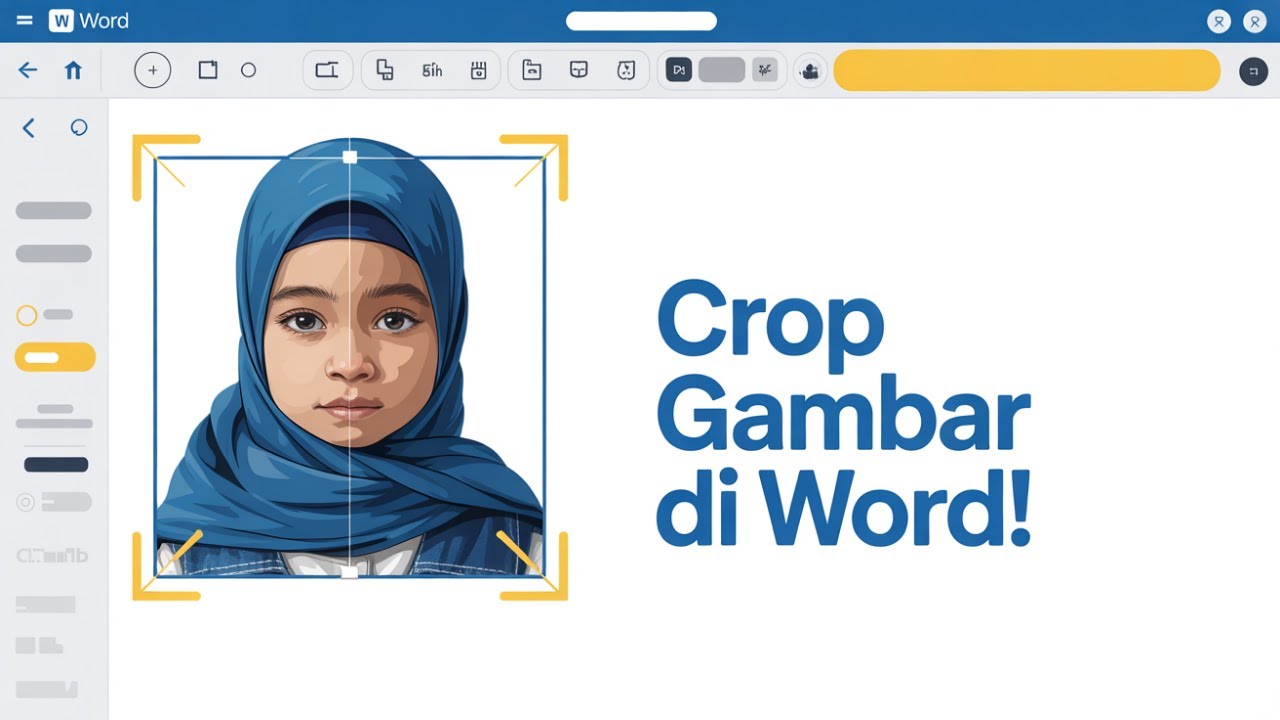Focus the white search pill in the title bar
Screen dimensions: 1280x720
pyautogui.click(x=641, y=21)
